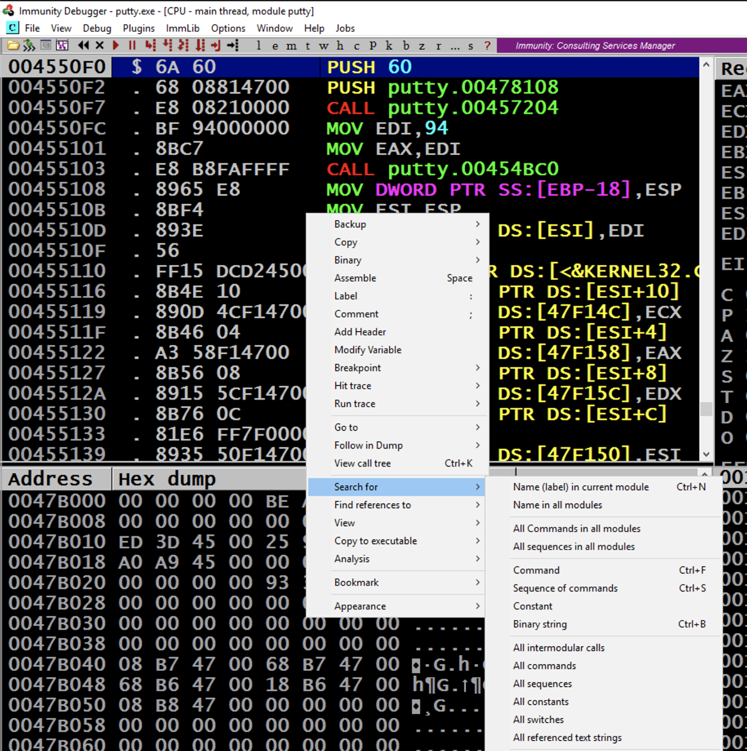Show Threads with 't' button
Viewport: 747px width, 751px height.
[x=307, y=46]
